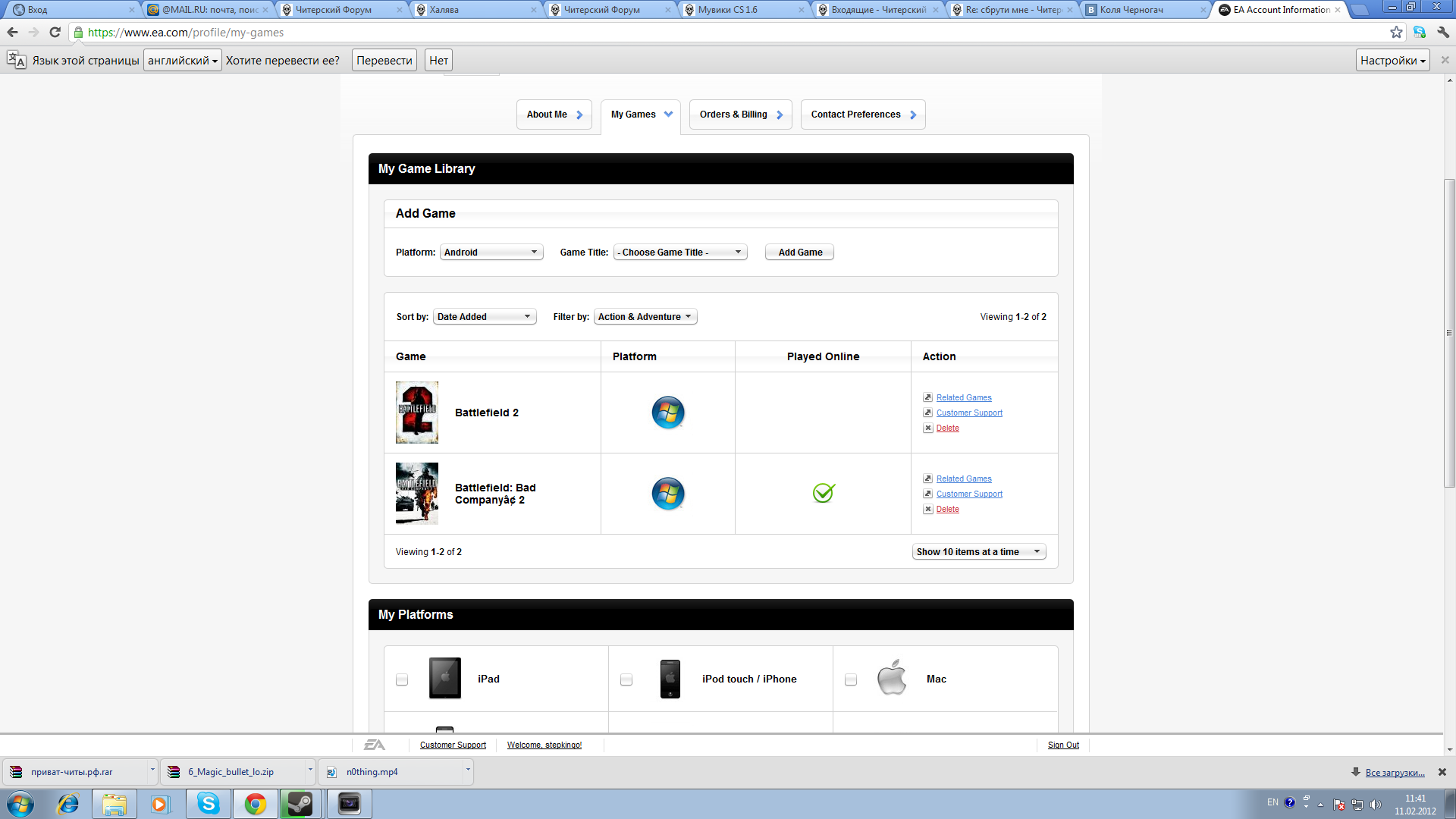
Task: Tick the Mac platform checkbox
Action: (x=851, y=680)
